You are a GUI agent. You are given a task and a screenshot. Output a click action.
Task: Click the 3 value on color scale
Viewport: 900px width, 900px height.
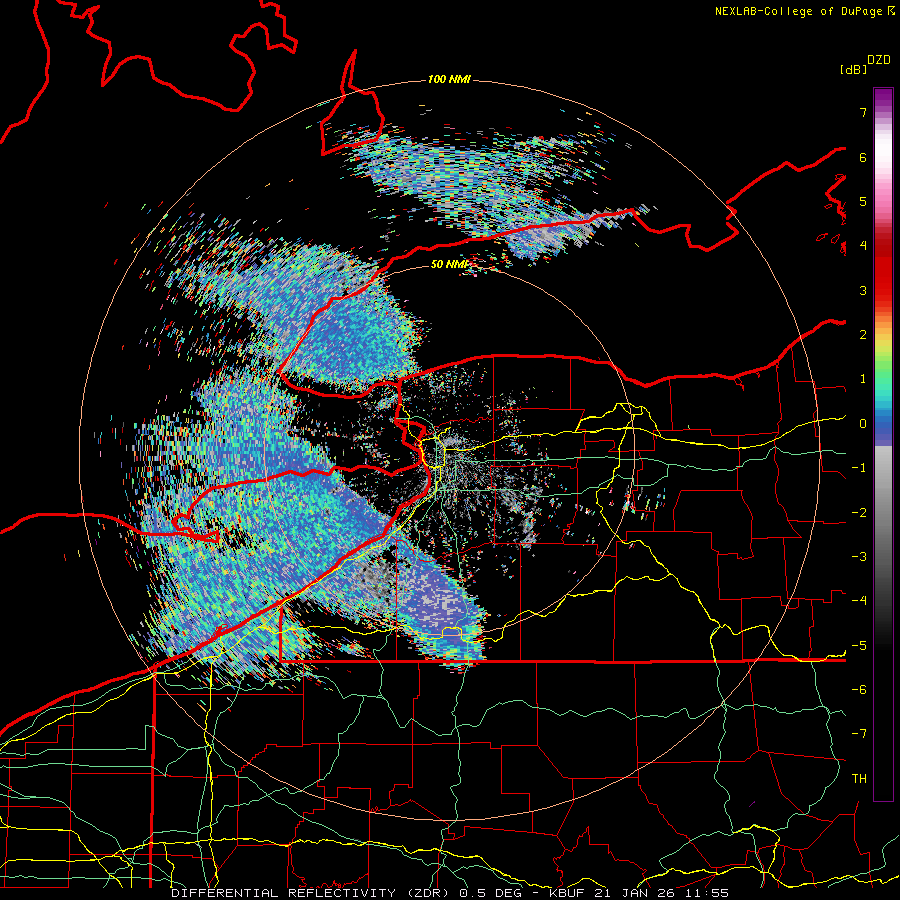(863, 290)
